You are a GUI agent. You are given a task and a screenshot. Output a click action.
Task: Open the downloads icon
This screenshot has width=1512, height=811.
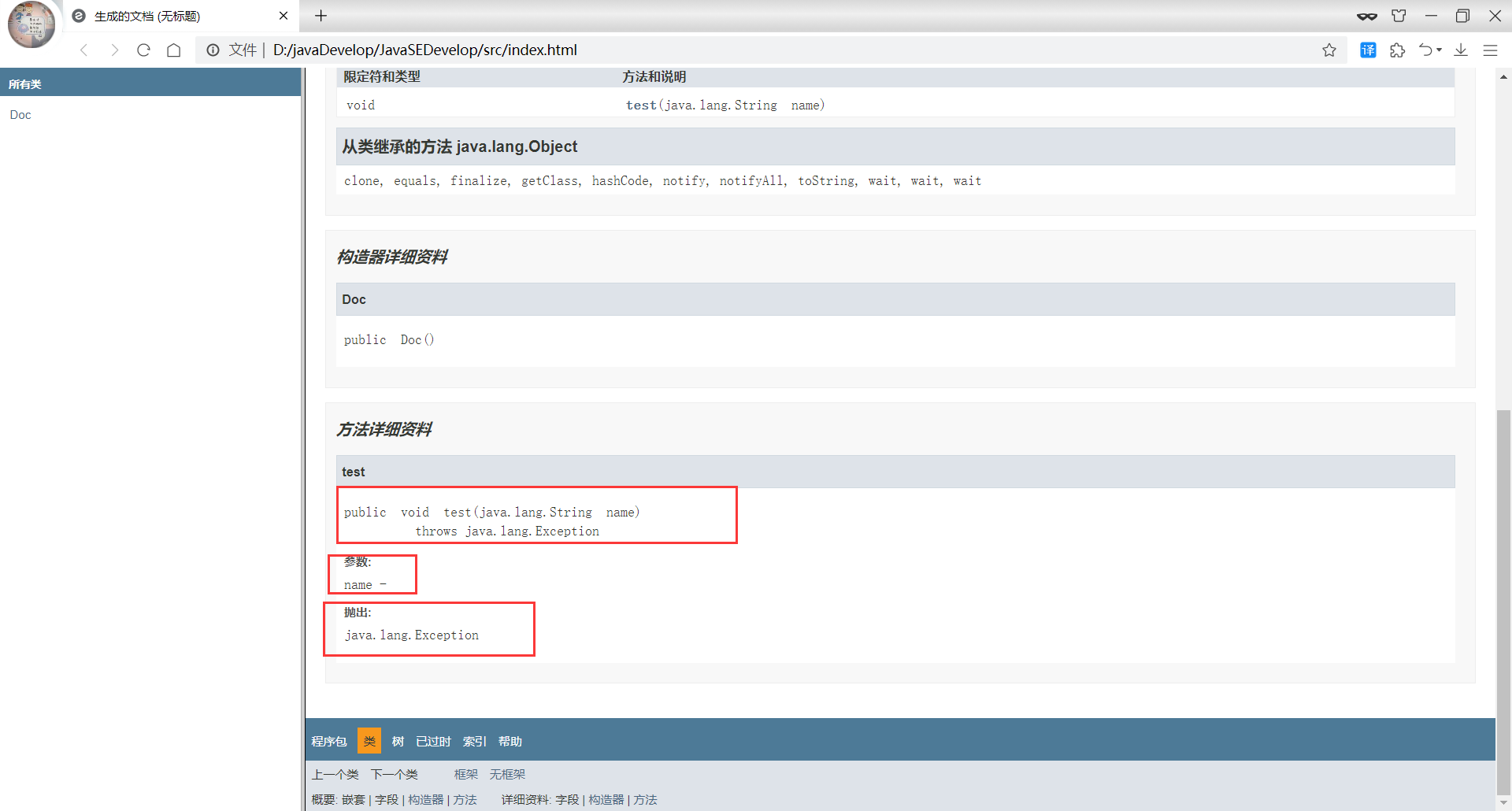[x=1461, y=50]
